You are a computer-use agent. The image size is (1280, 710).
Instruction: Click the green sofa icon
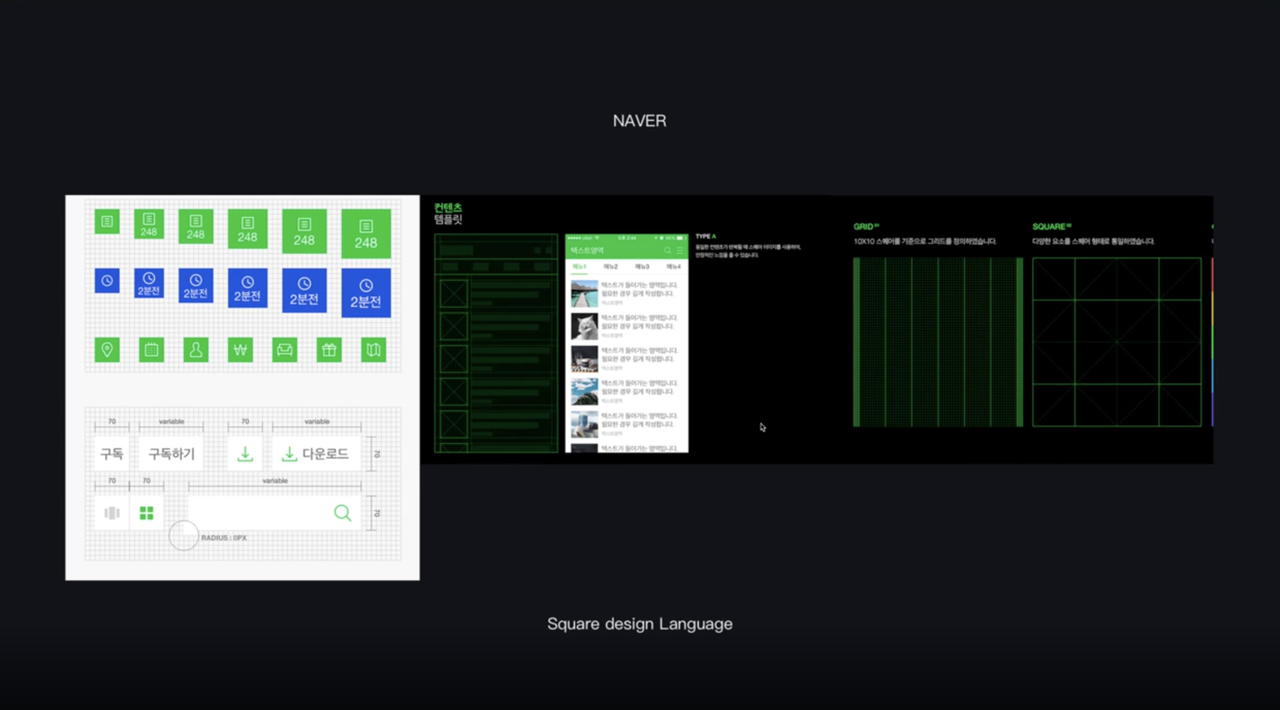tap(285, 350)
